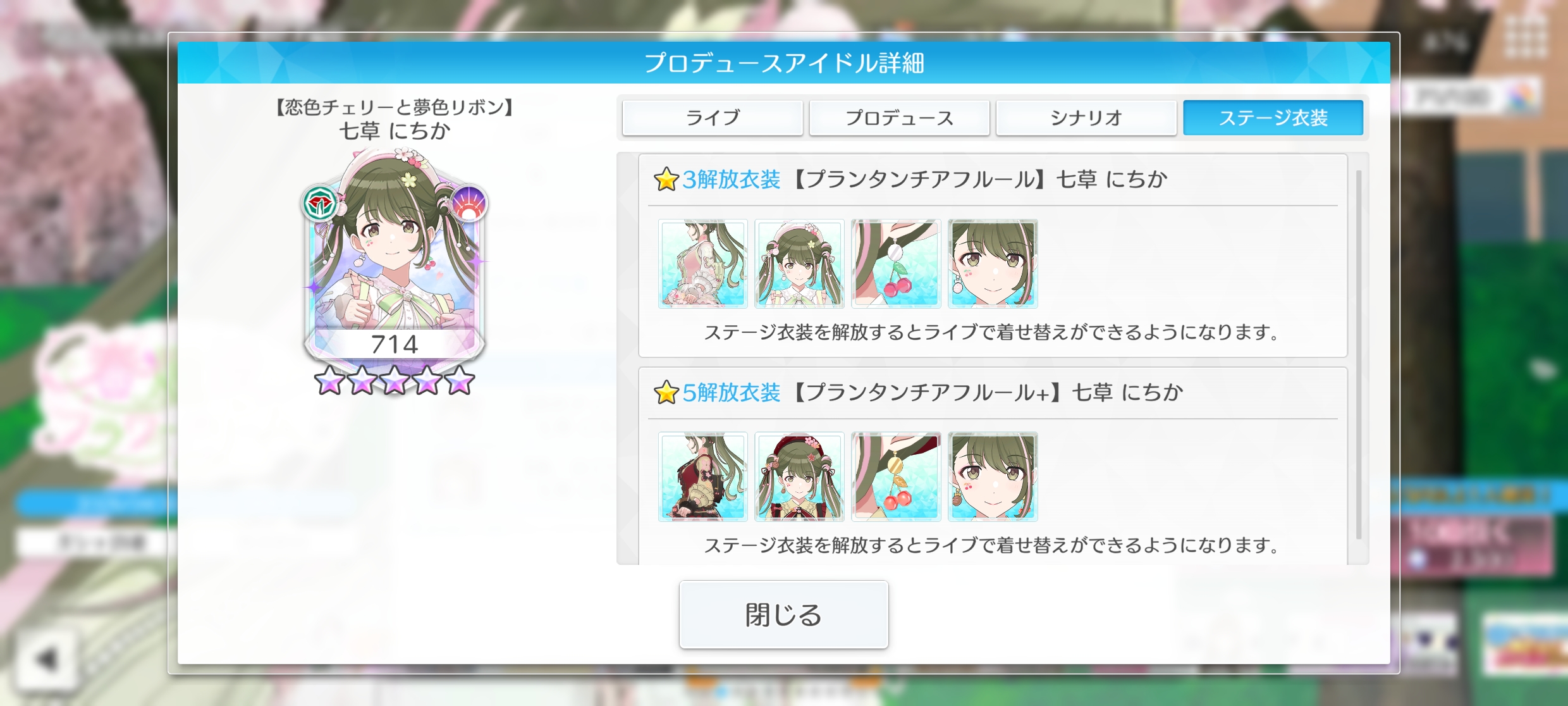
Task: Select the シナリオ tab
Action: (x=1086, y=118)
